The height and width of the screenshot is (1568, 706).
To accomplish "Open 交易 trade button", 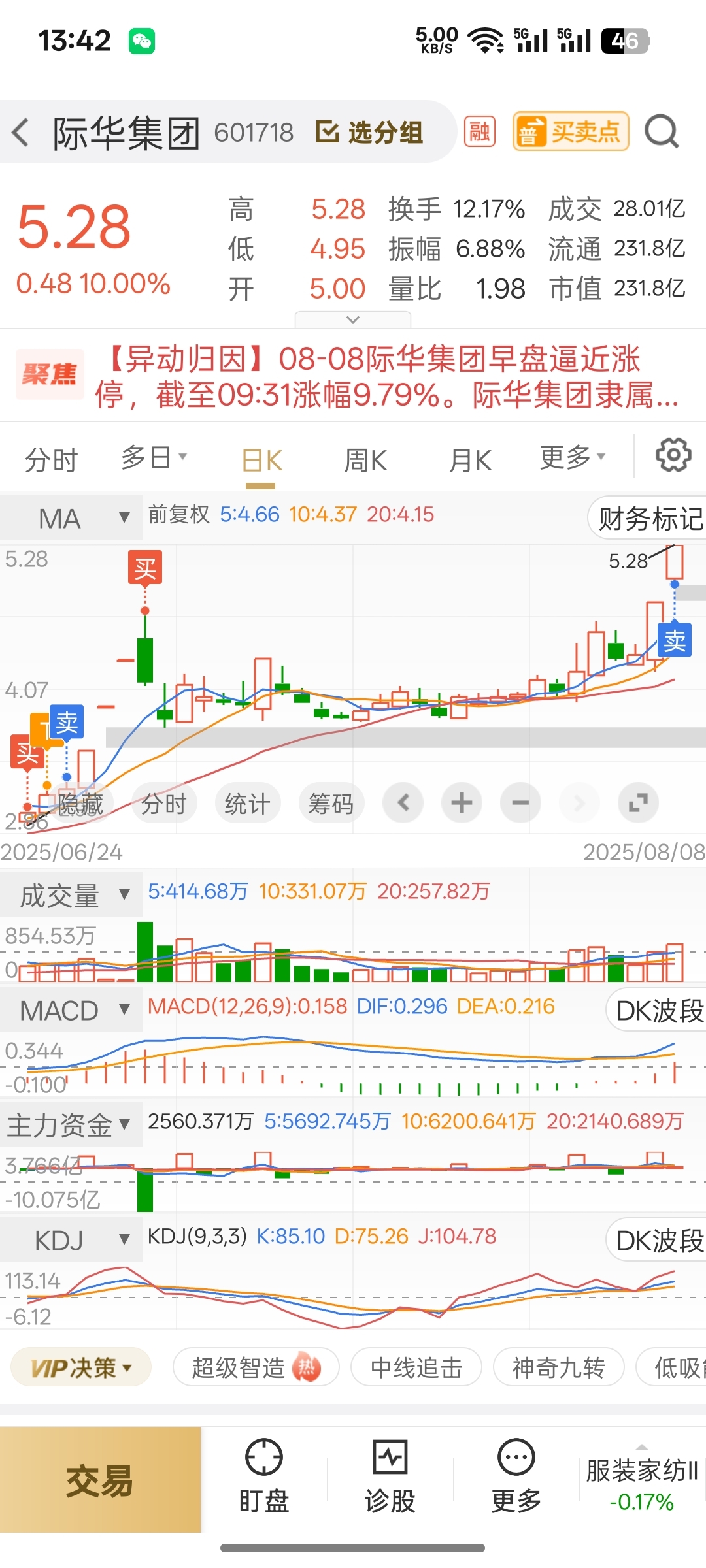I will (100, 1480).
